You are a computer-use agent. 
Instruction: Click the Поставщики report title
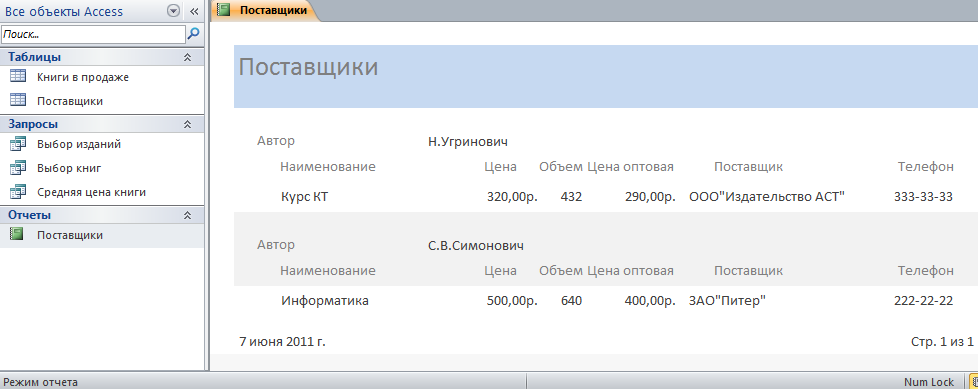[x=309, y=67]
